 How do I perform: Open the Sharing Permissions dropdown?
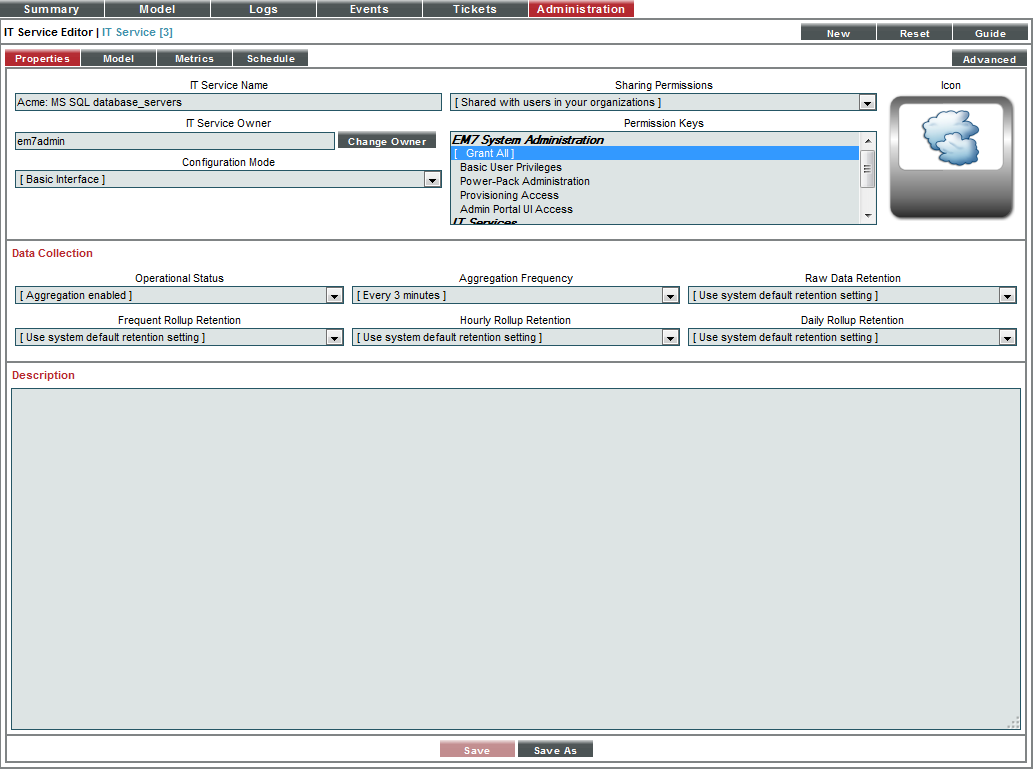(x=866, y=102)
